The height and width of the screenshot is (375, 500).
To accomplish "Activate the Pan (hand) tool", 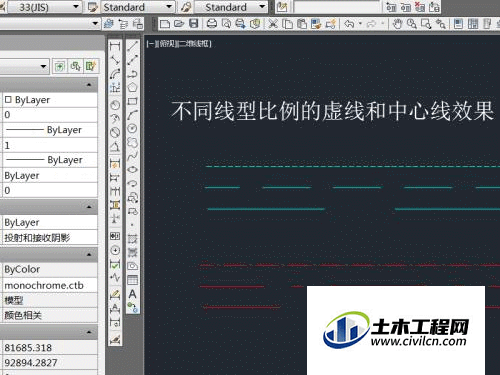I will click(397, 24).
